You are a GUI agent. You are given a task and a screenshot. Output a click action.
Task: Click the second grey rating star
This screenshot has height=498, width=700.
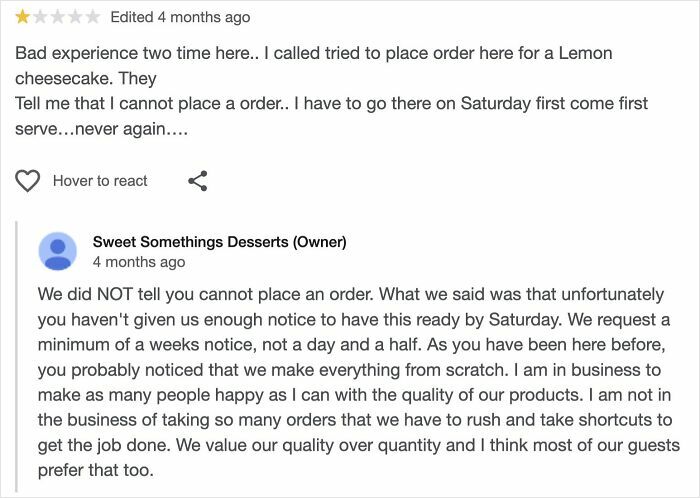[40, 17]
